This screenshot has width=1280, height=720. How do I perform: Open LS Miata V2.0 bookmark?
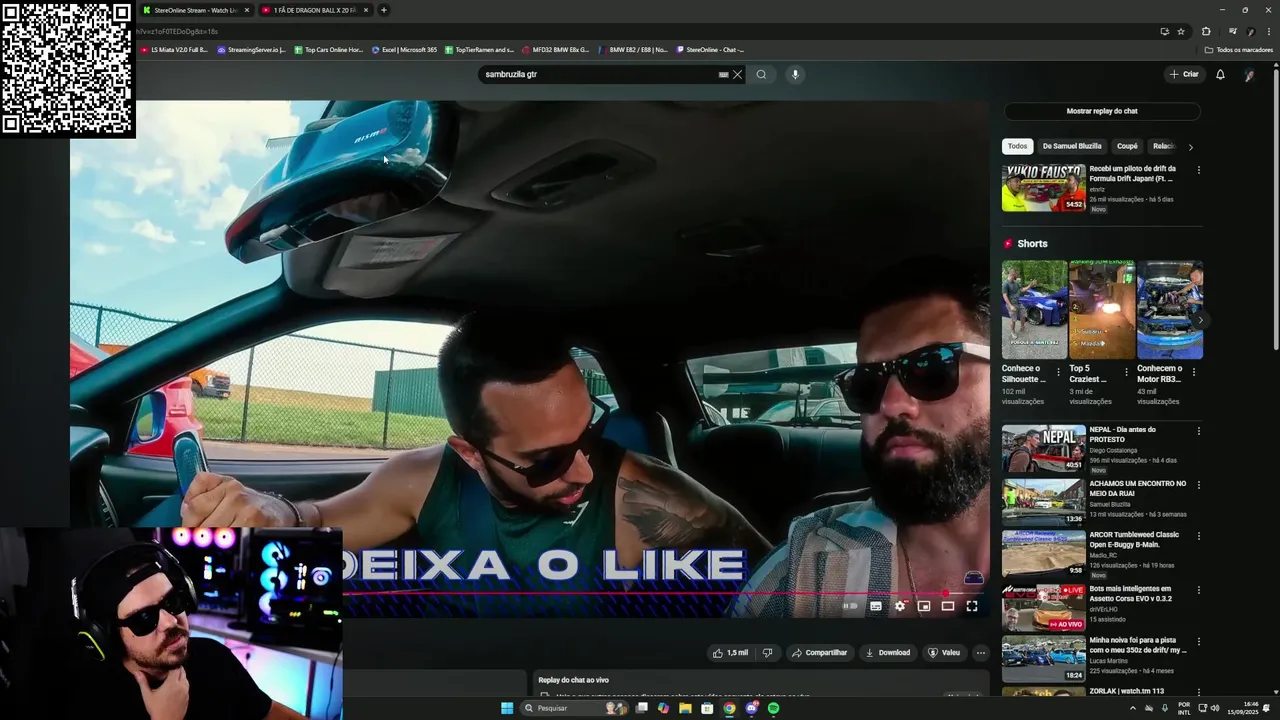tap(174, 49)
